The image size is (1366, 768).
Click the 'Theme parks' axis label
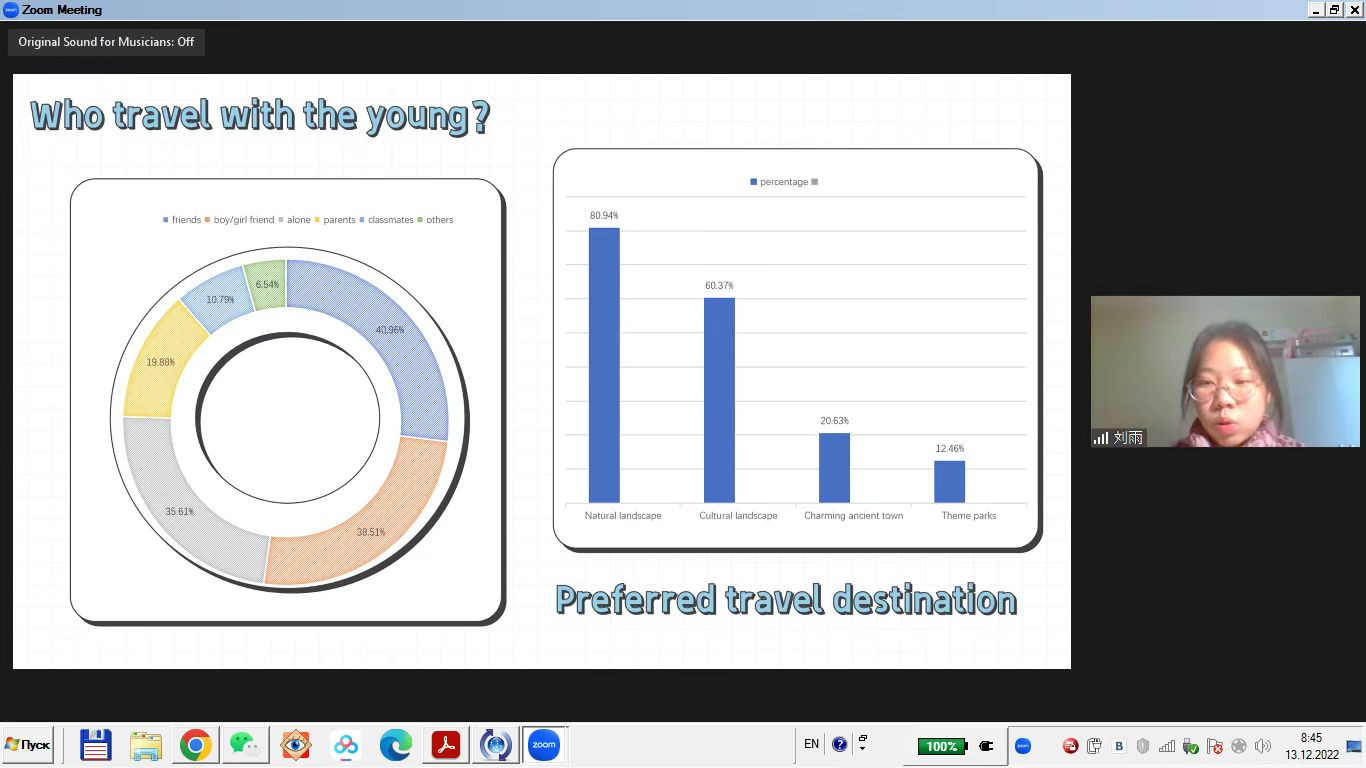pyautogui.click(x=969, y=516)
